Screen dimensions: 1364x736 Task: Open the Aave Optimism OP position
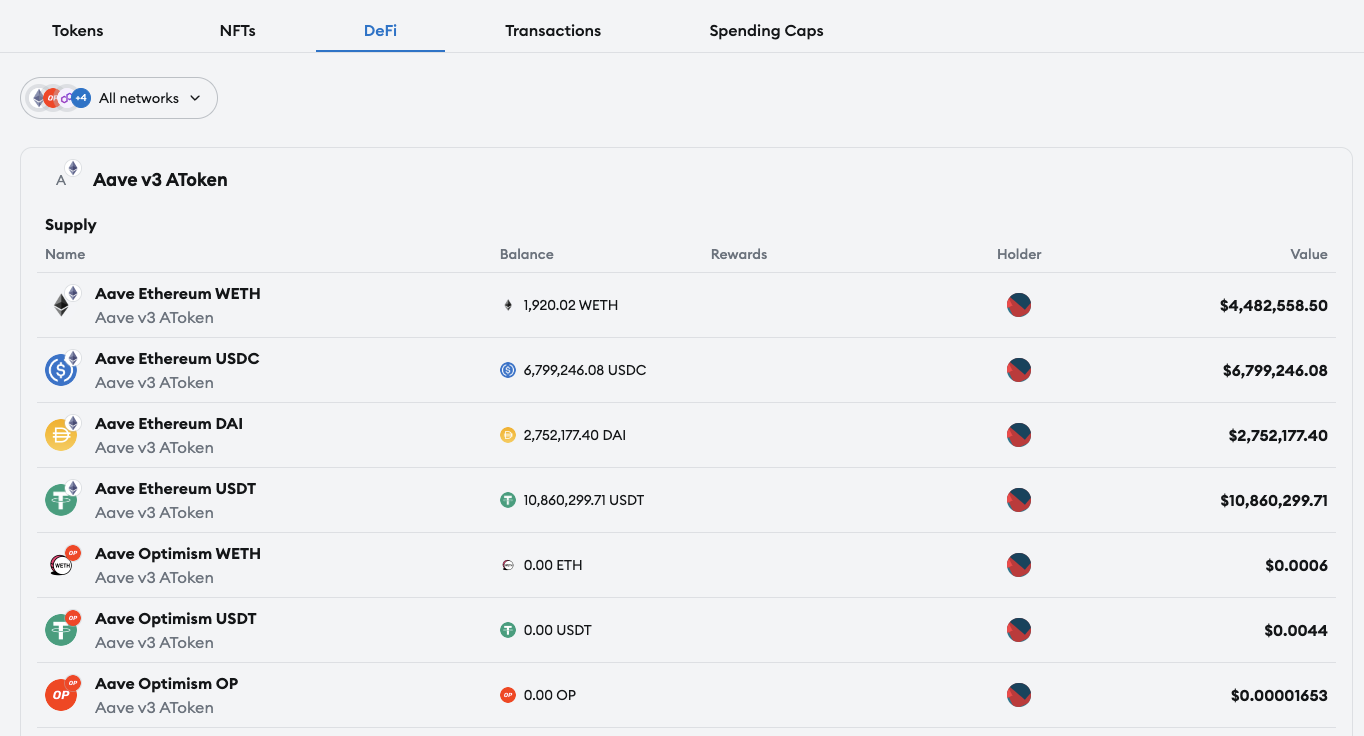(x=686, y=695)
